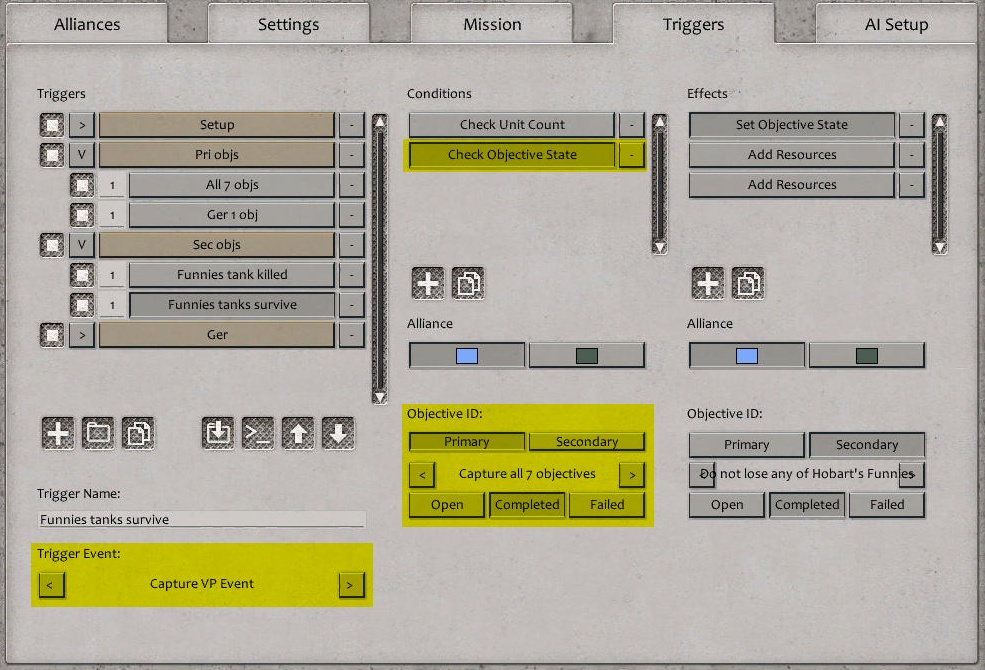Click the folder icon under the Triggers list
Screen dimensions: 985x670
tap(96, 434)
